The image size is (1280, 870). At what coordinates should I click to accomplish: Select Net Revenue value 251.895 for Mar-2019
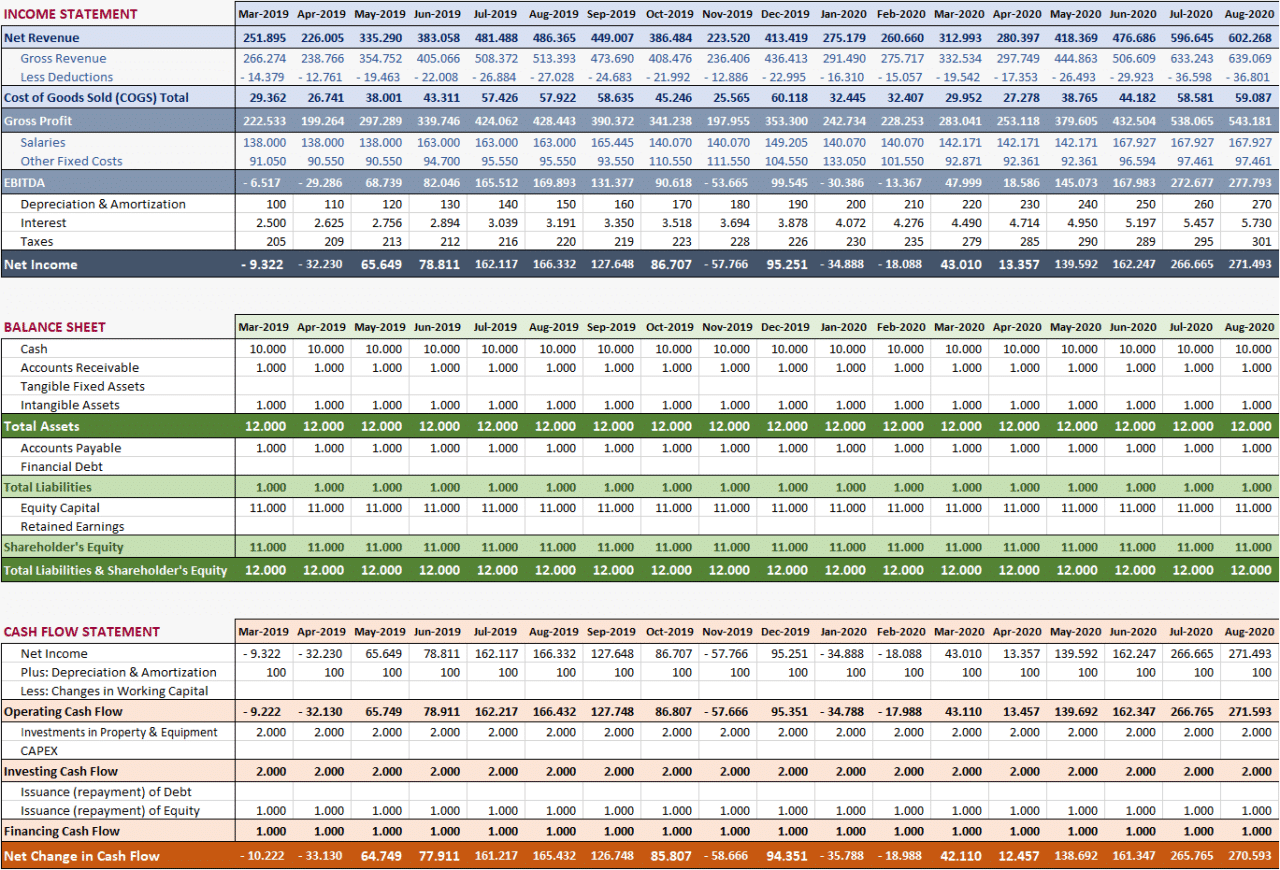coord(265,38)
